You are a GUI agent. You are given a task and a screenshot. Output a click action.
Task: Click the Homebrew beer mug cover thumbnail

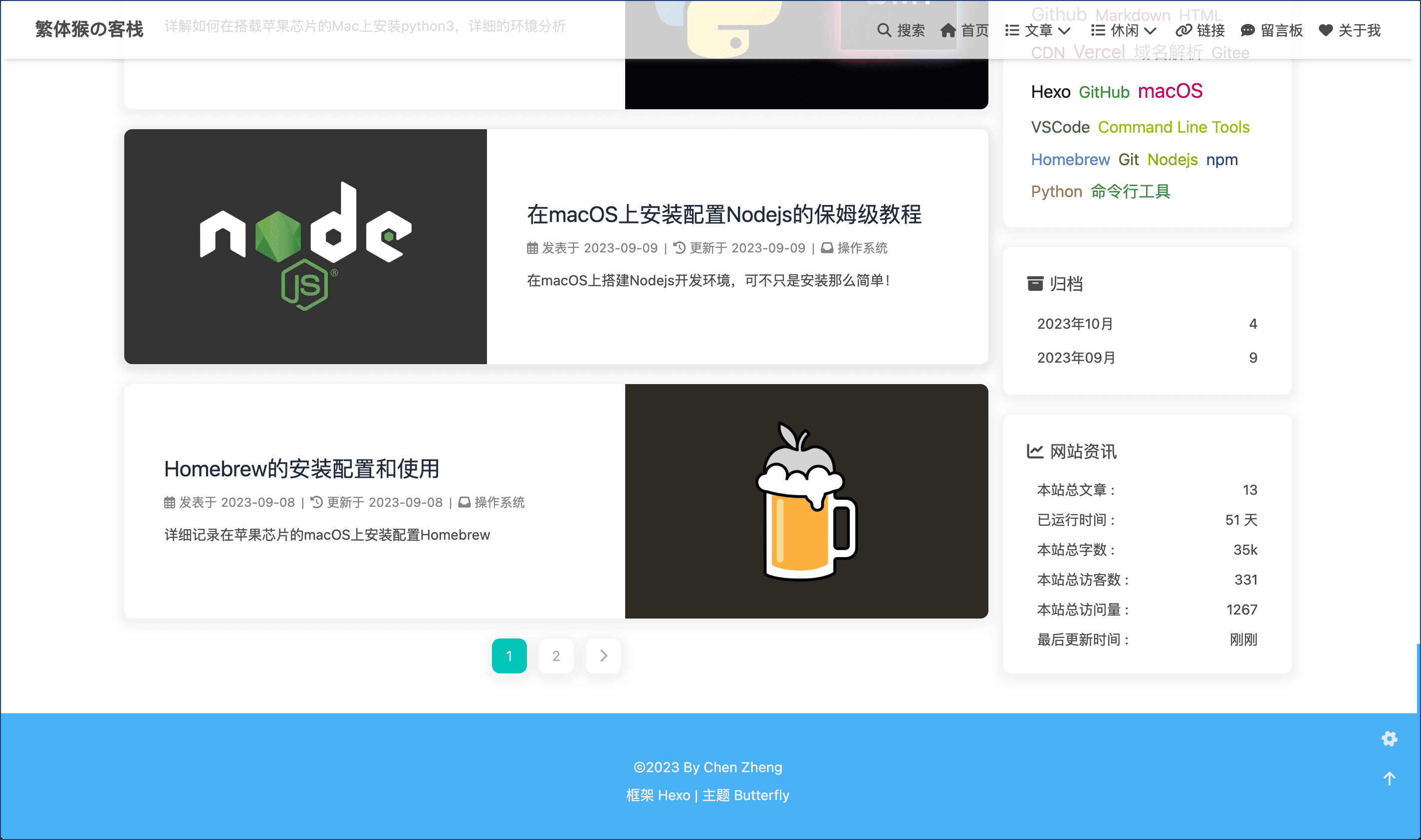(x=806, y=501)
